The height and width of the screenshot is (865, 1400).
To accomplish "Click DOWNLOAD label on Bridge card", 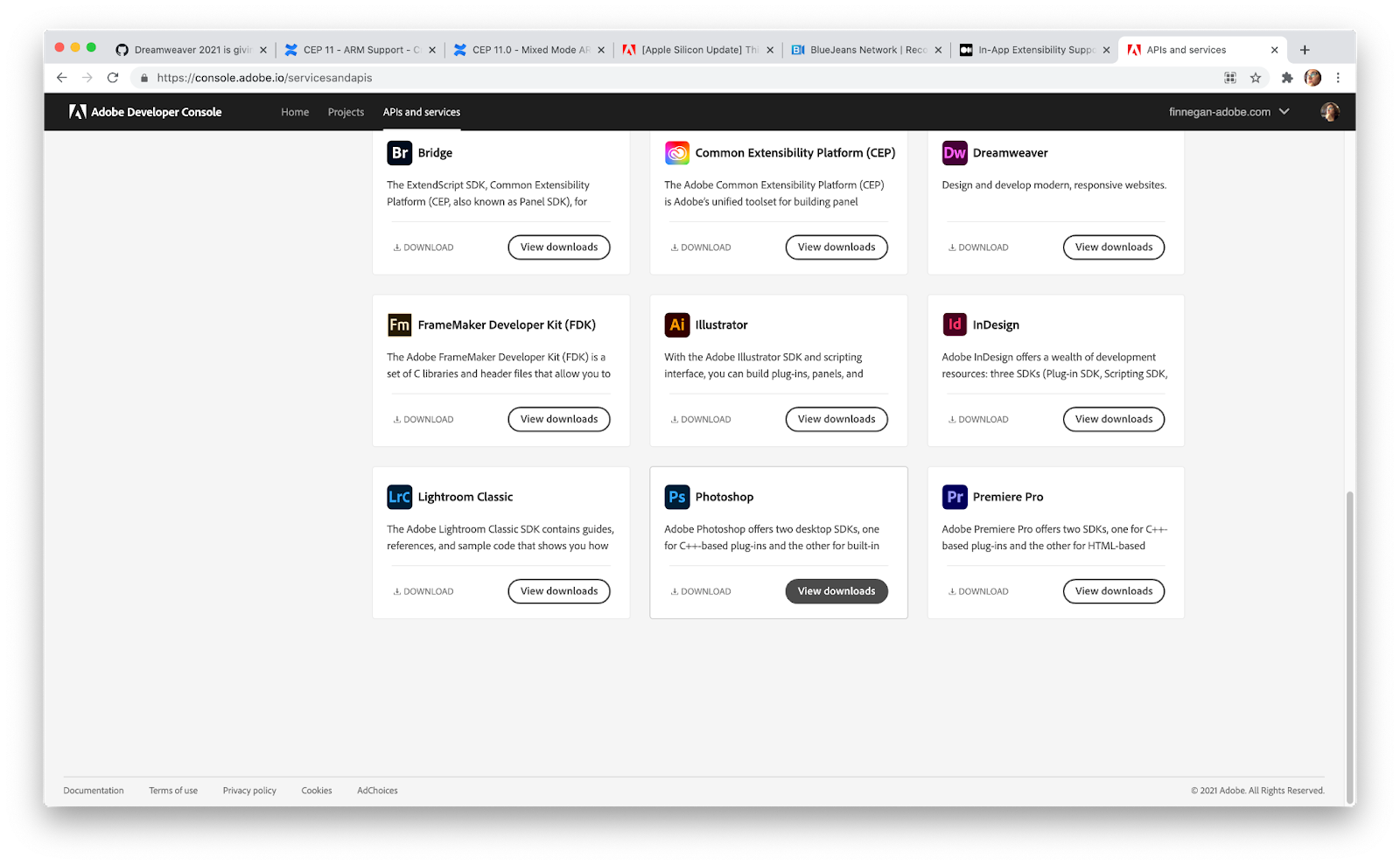I will point(423,248).
